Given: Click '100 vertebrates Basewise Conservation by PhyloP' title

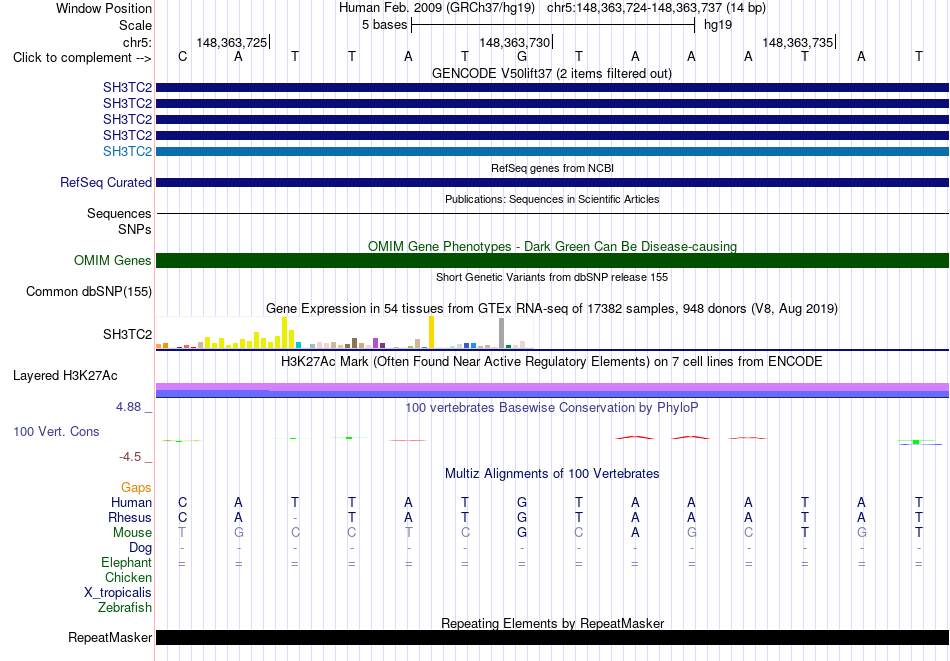Looking at the screenshot, I should [552, 408].
